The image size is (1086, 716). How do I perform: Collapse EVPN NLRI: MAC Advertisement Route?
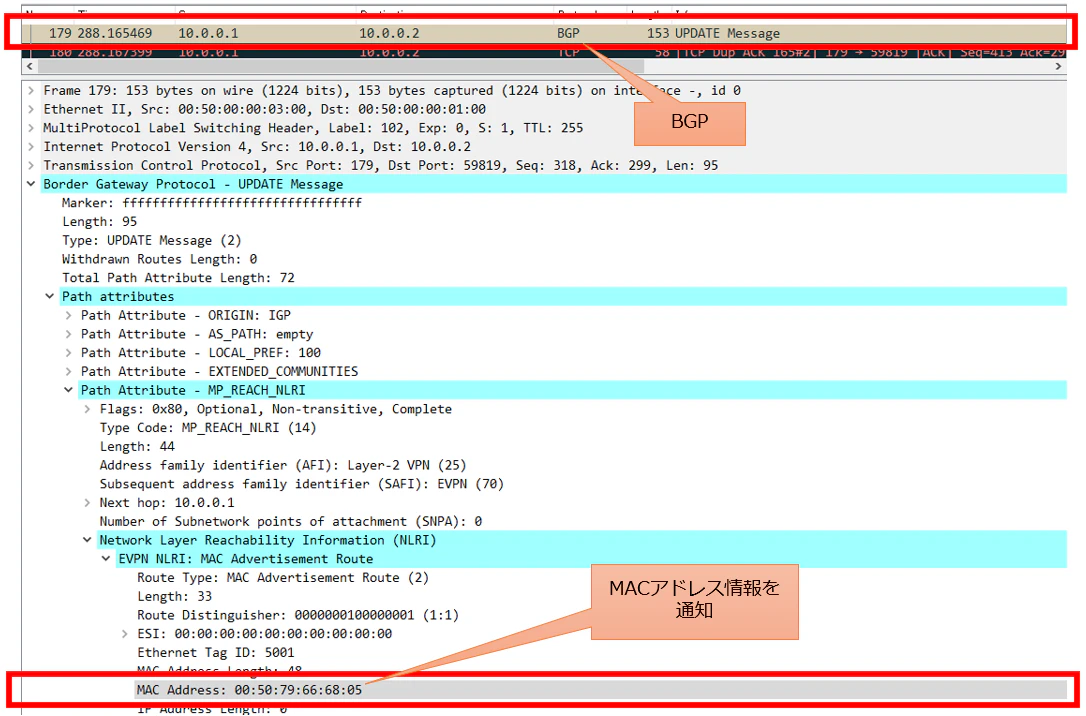click(x=105, y=559)
